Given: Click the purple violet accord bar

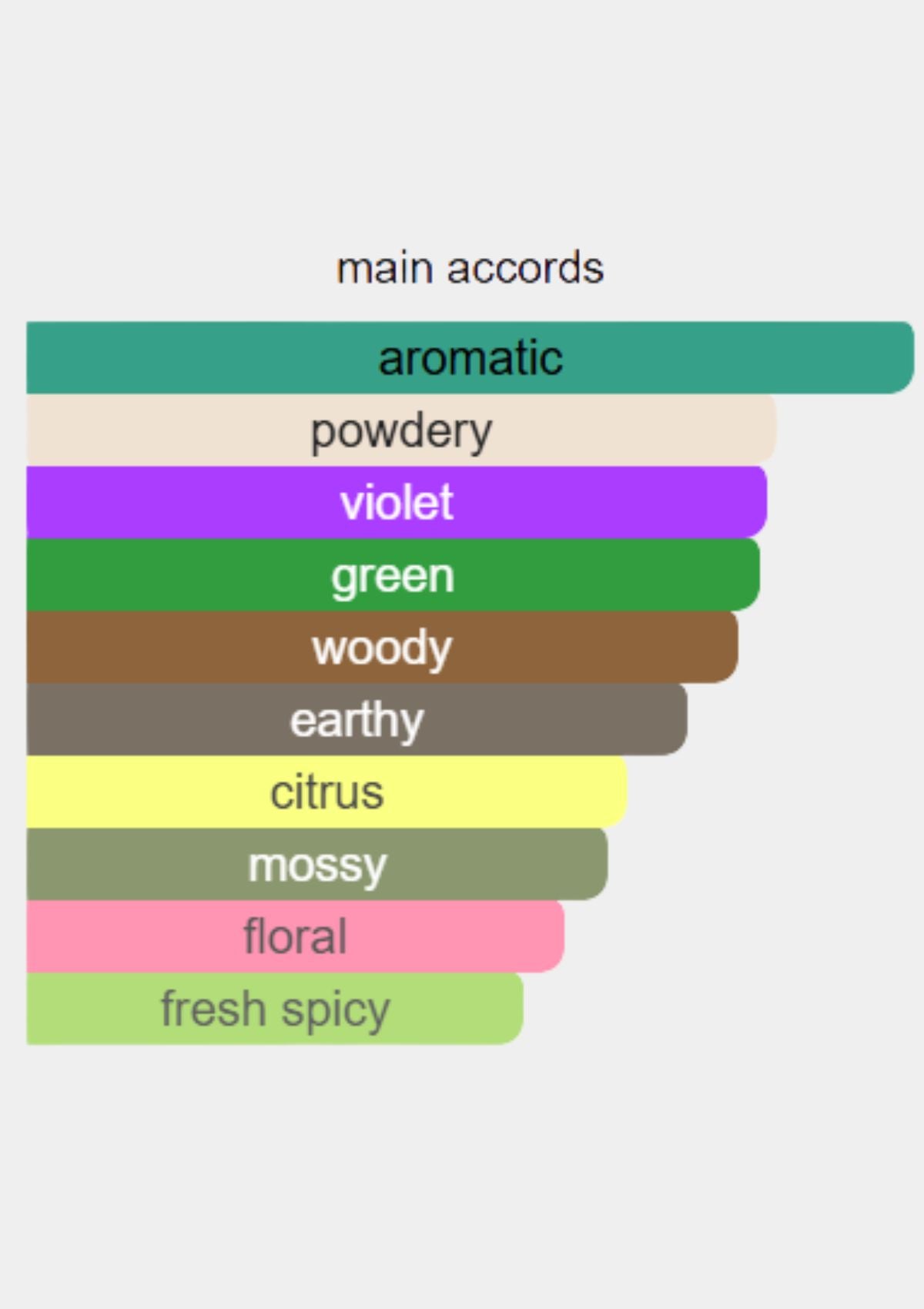Looking at the screenshot, I should [397, 502].
